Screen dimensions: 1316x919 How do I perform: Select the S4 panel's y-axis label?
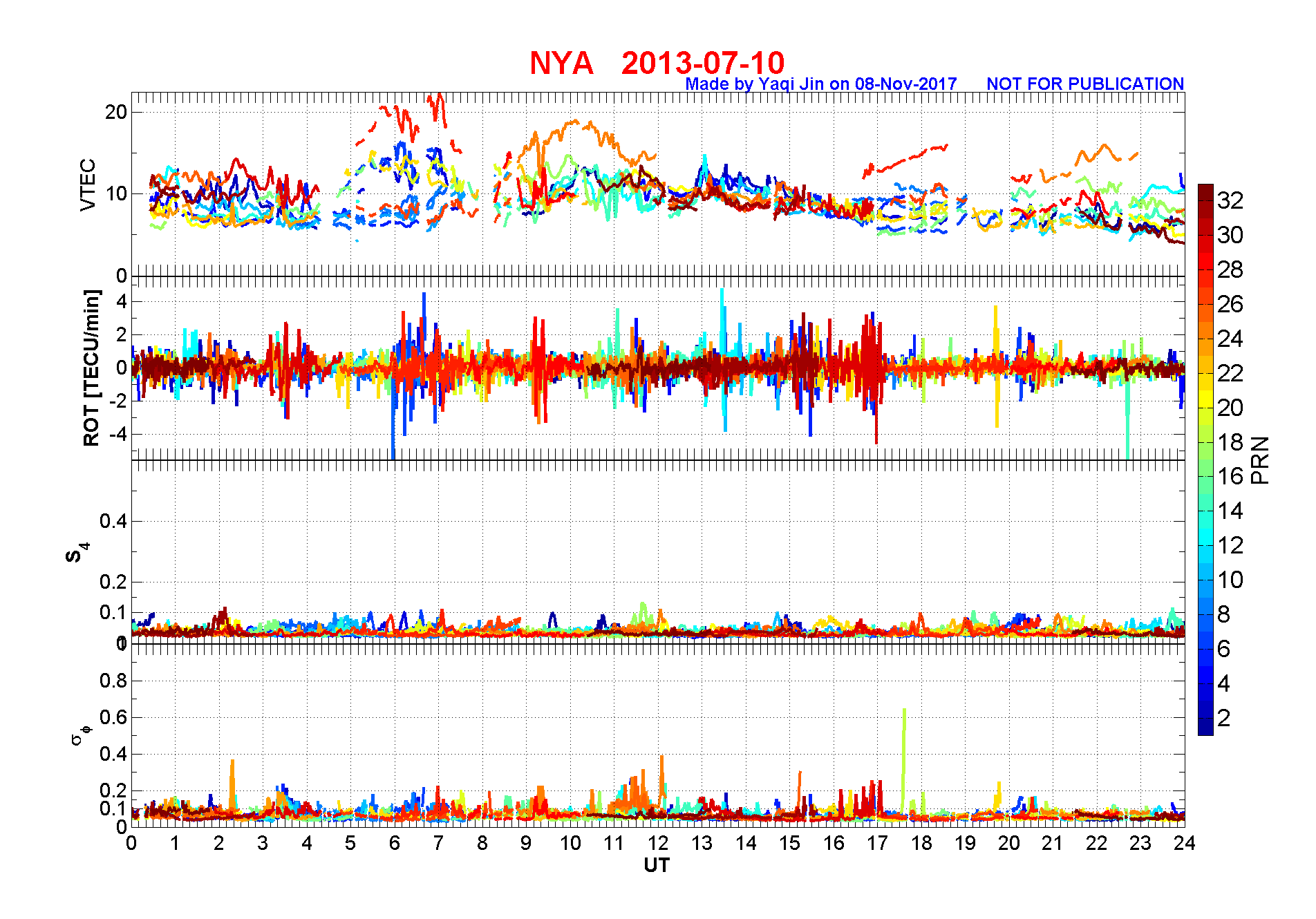coord(77,553)
